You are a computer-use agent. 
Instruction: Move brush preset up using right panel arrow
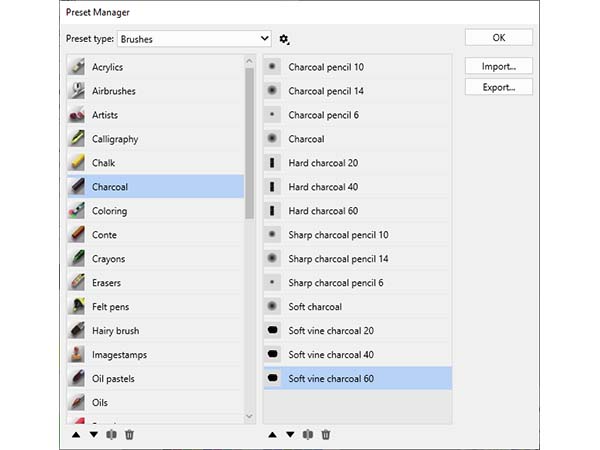[x=272, y=435]
